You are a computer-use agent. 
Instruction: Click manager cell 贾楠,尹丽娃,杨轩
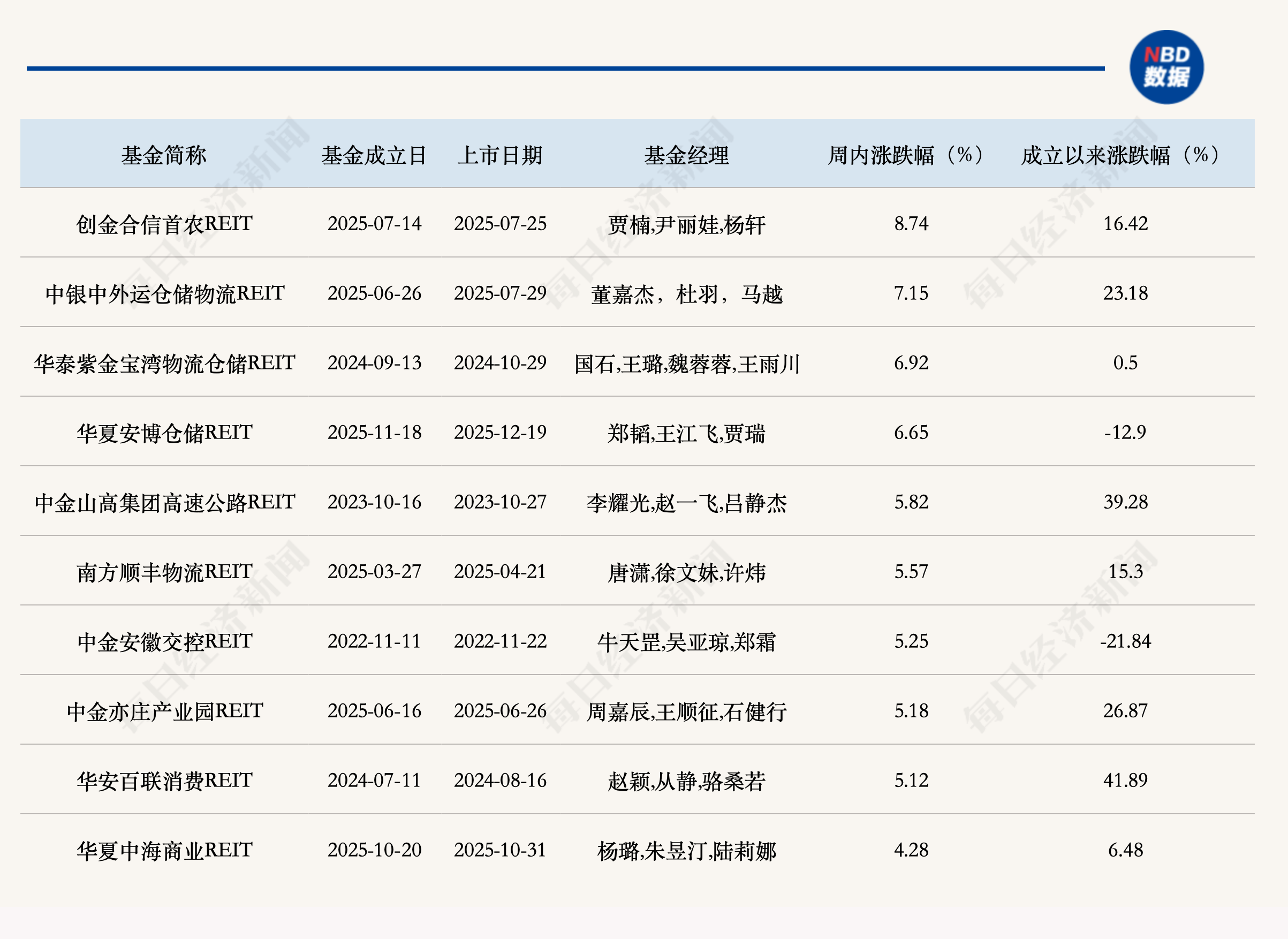click(687, 225)
